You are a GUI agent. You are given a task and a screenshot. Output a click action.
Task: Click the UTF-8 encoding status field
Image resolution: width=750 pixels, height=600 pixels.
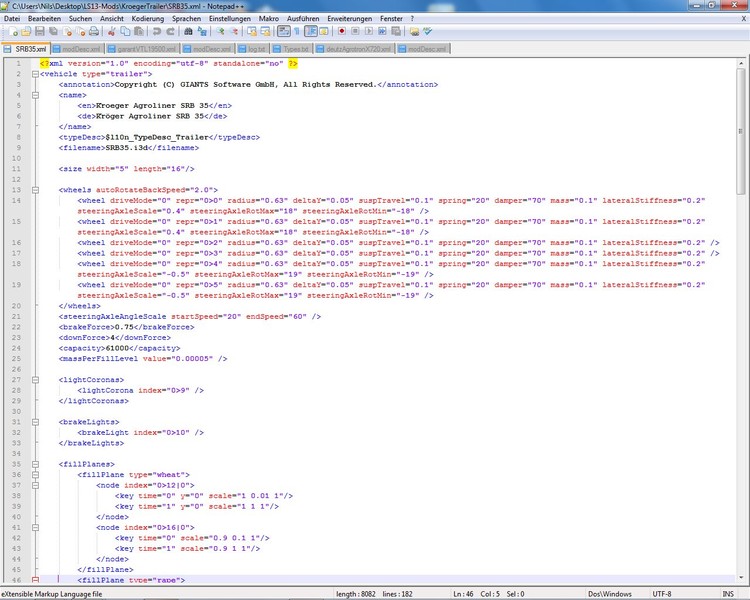point(662,594)
